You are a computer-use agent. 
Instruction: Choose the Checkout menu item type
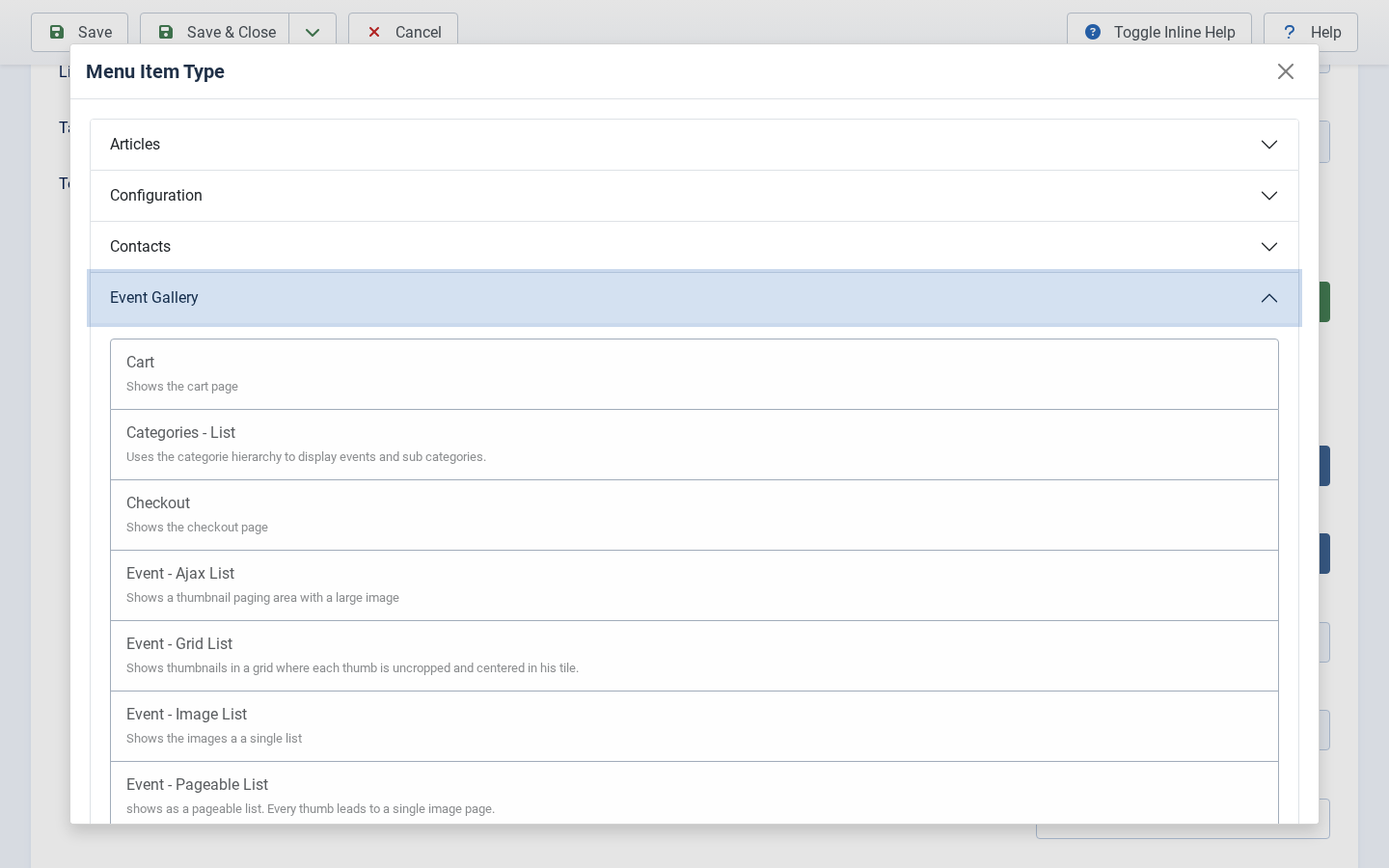694,515
